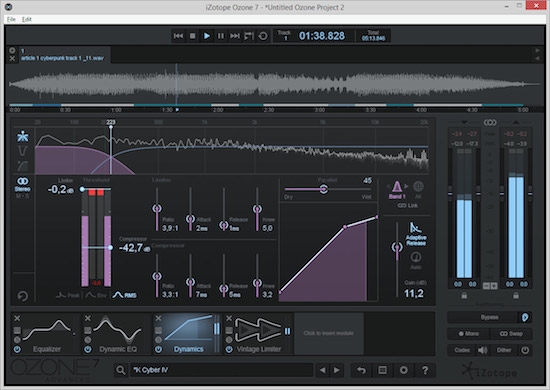The image size is (550, 390).
Task: Click the limiter Ratio slider knob 3,9:1
Action: pyautogui.click(x=157, y=208)
